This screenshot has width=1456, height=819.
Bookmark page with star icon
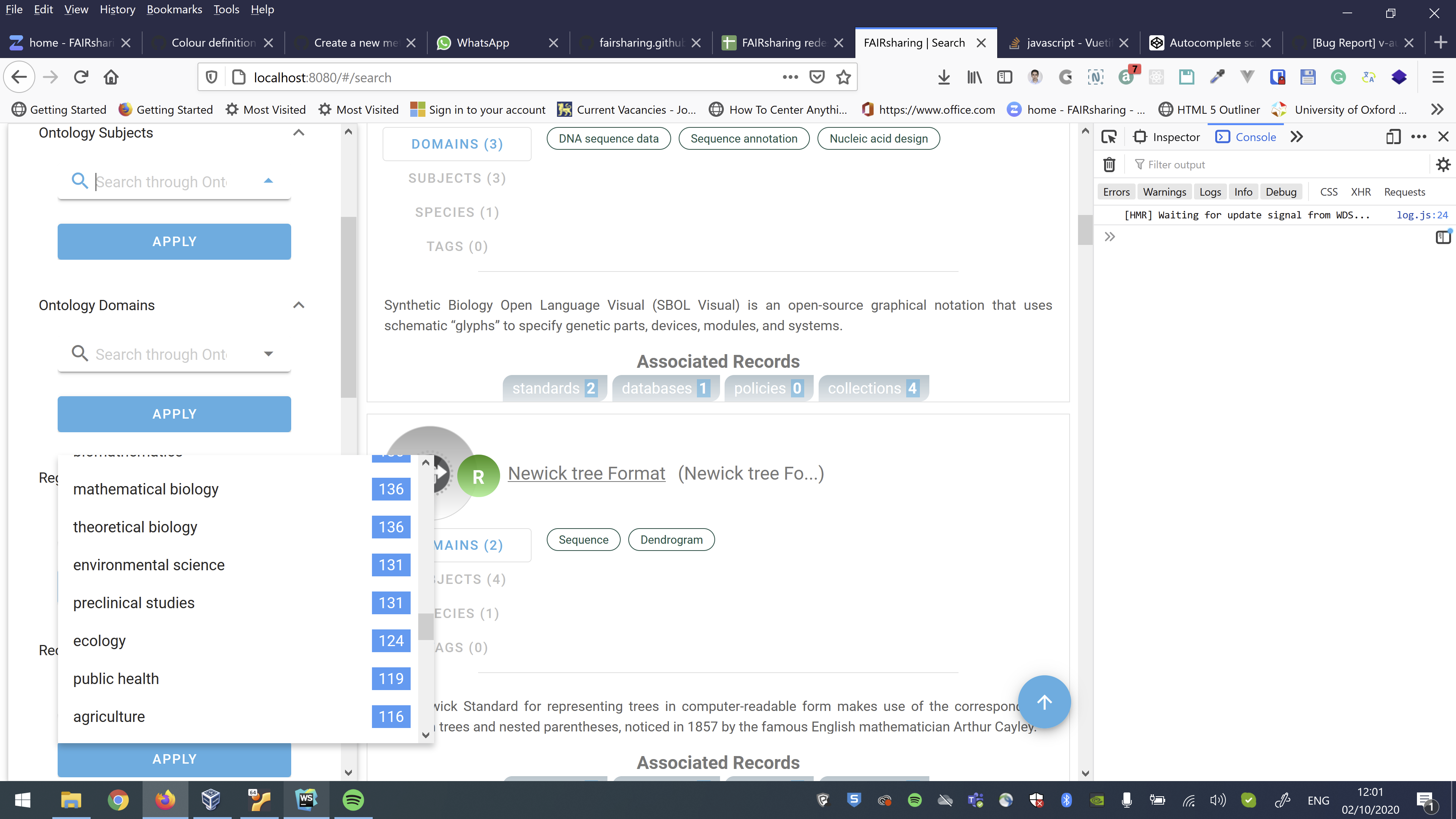(x=843, y=77)
